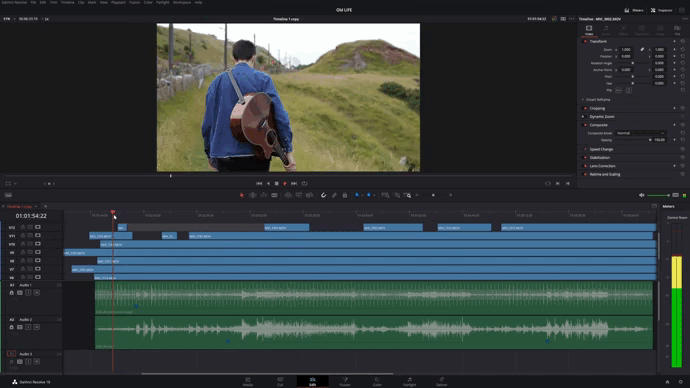Open the Composite Mode Normal dropdown
Screen dimensions: 690x388
click(x=640, y=133)
